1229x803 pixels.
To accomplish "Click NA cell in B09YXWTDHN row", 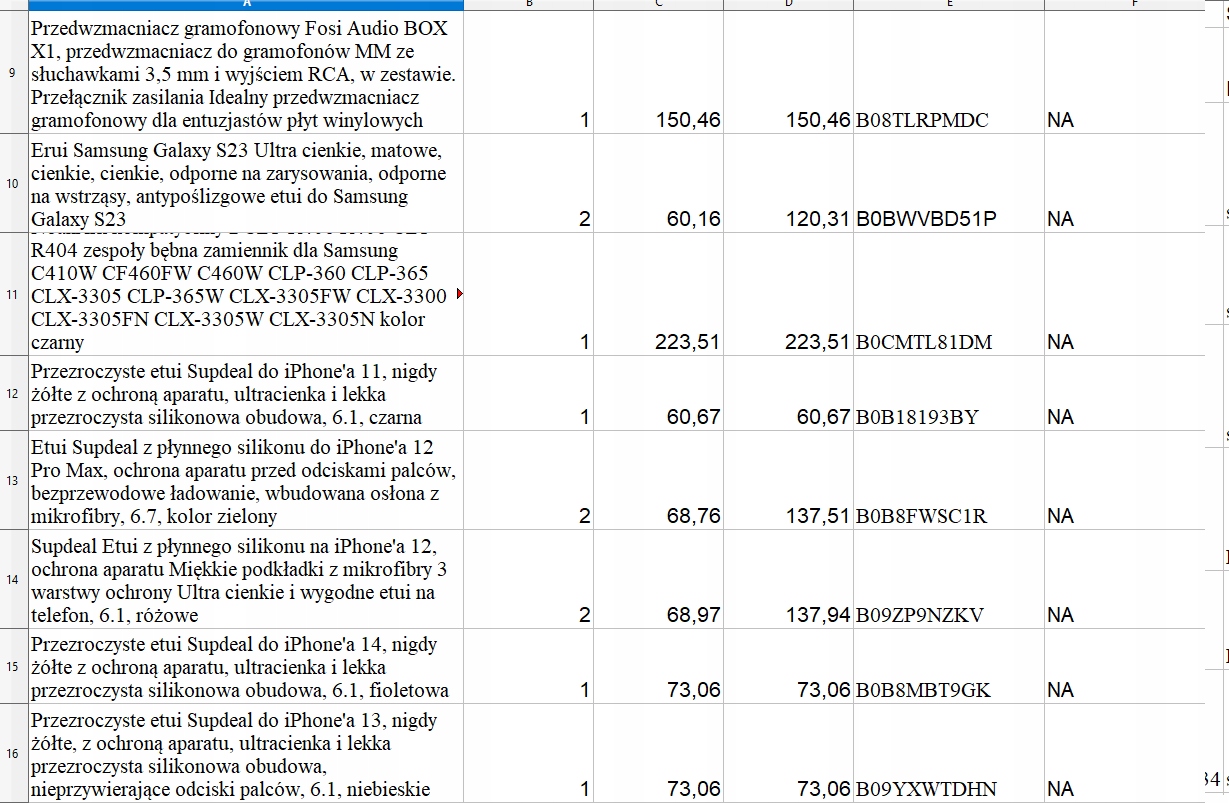I will [x=1124, y=753].
